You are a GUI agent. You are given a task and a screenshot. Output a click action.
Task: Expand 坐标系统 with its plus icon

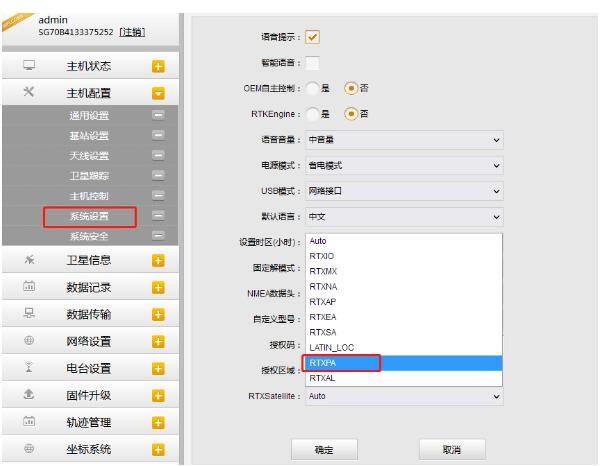tap(158, 450)
